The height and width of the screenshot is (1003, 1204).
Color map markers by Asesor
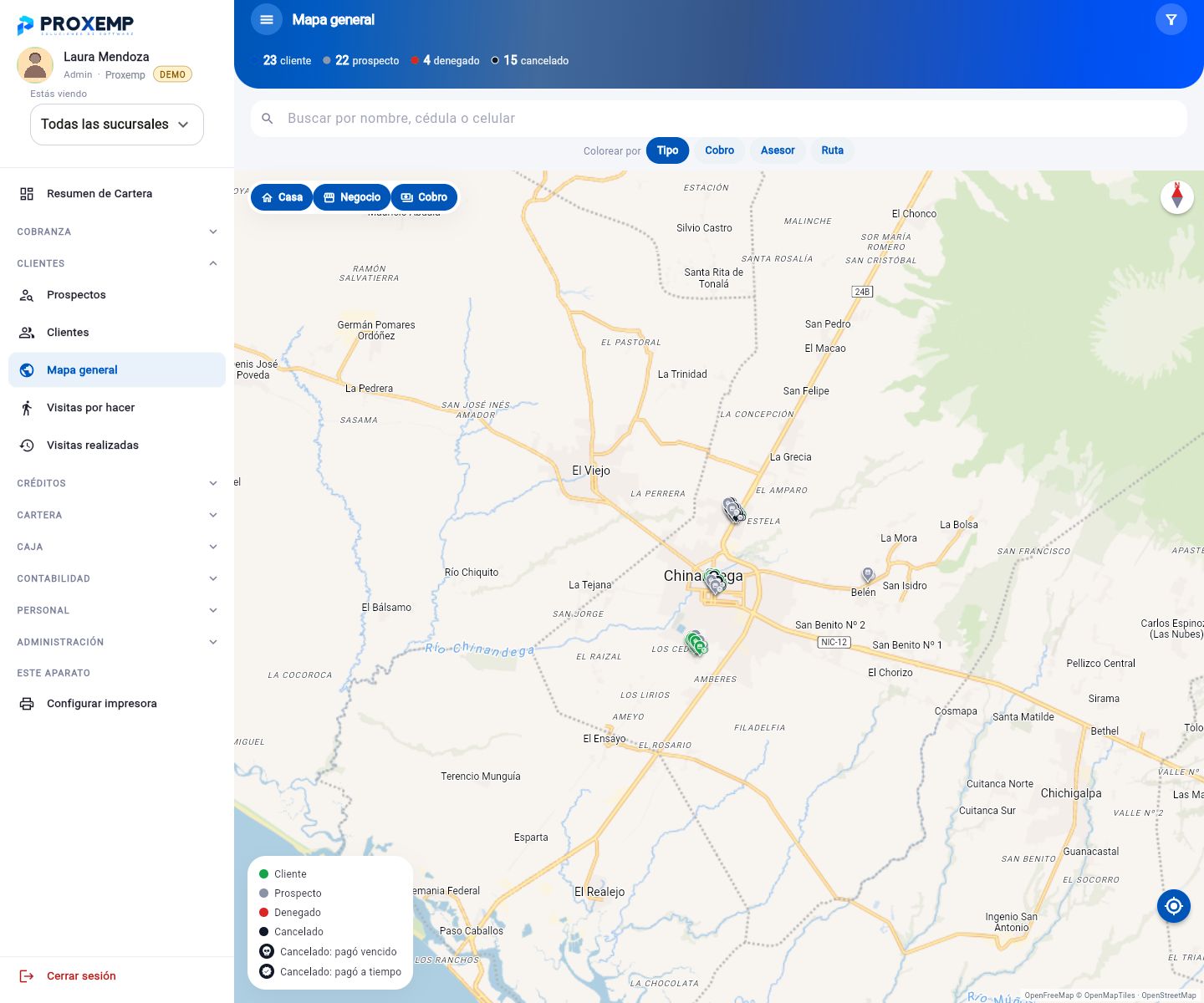pos(778,150)
